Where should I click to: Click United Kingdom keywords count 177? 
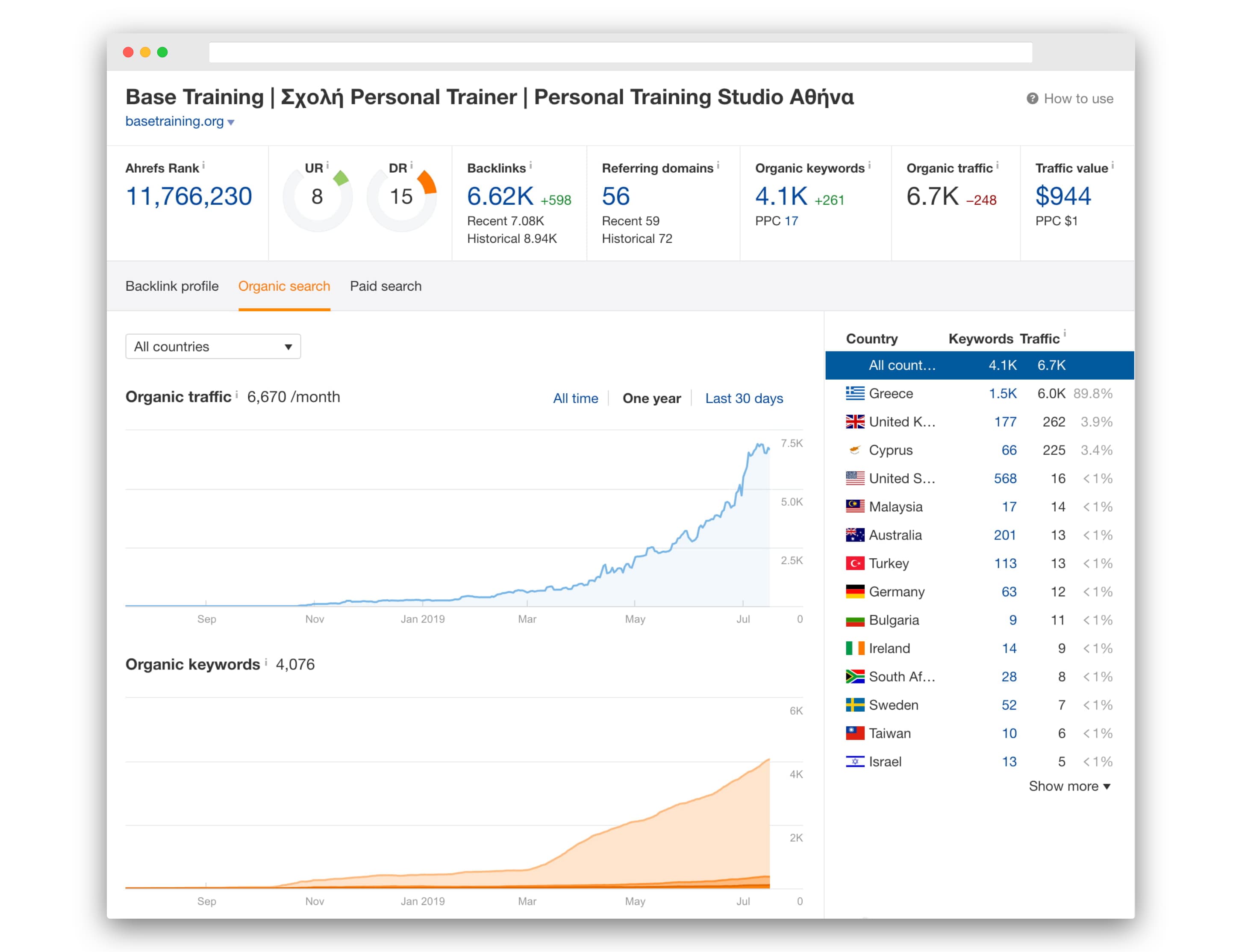[x=1005, y=421]
